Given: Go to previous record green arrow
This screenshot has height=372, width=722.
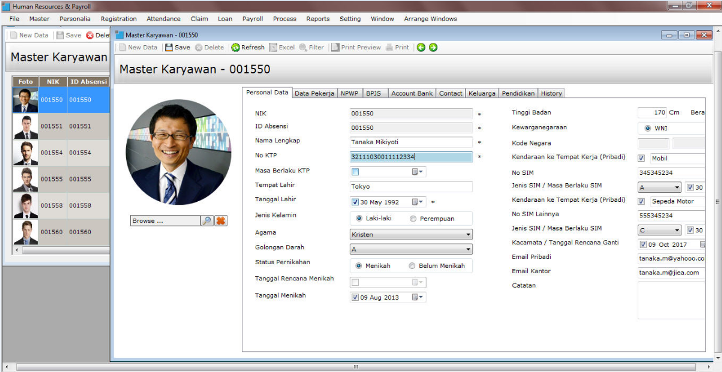Looking at the screenshot, I should [x=421, y=47].
